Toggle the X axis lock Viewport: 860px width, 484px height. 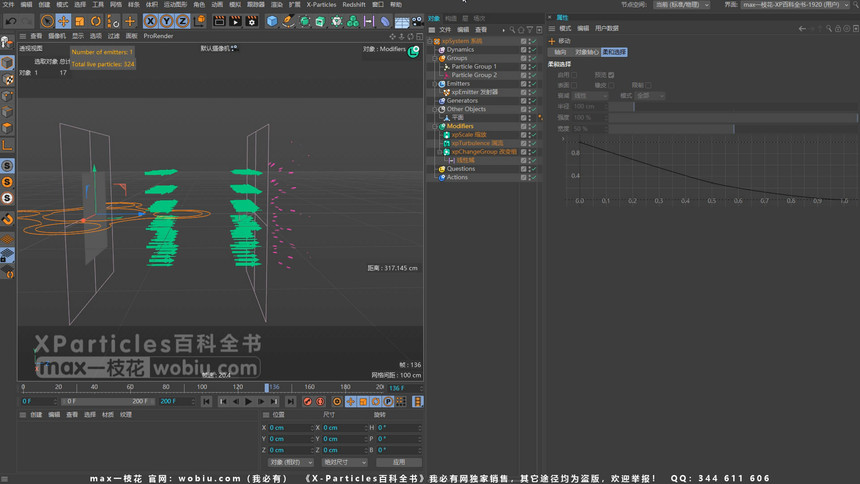(150, 21)
